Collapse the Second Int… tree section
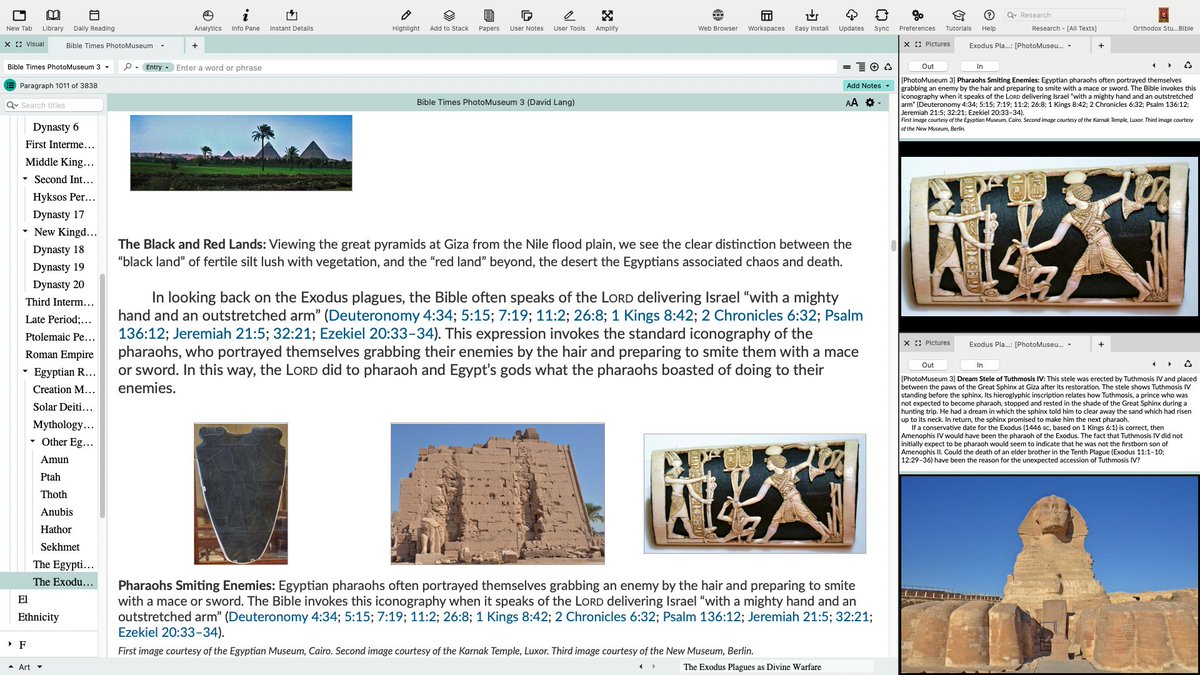The height and width of the screenshot is (675, 1200). (24, 179)
